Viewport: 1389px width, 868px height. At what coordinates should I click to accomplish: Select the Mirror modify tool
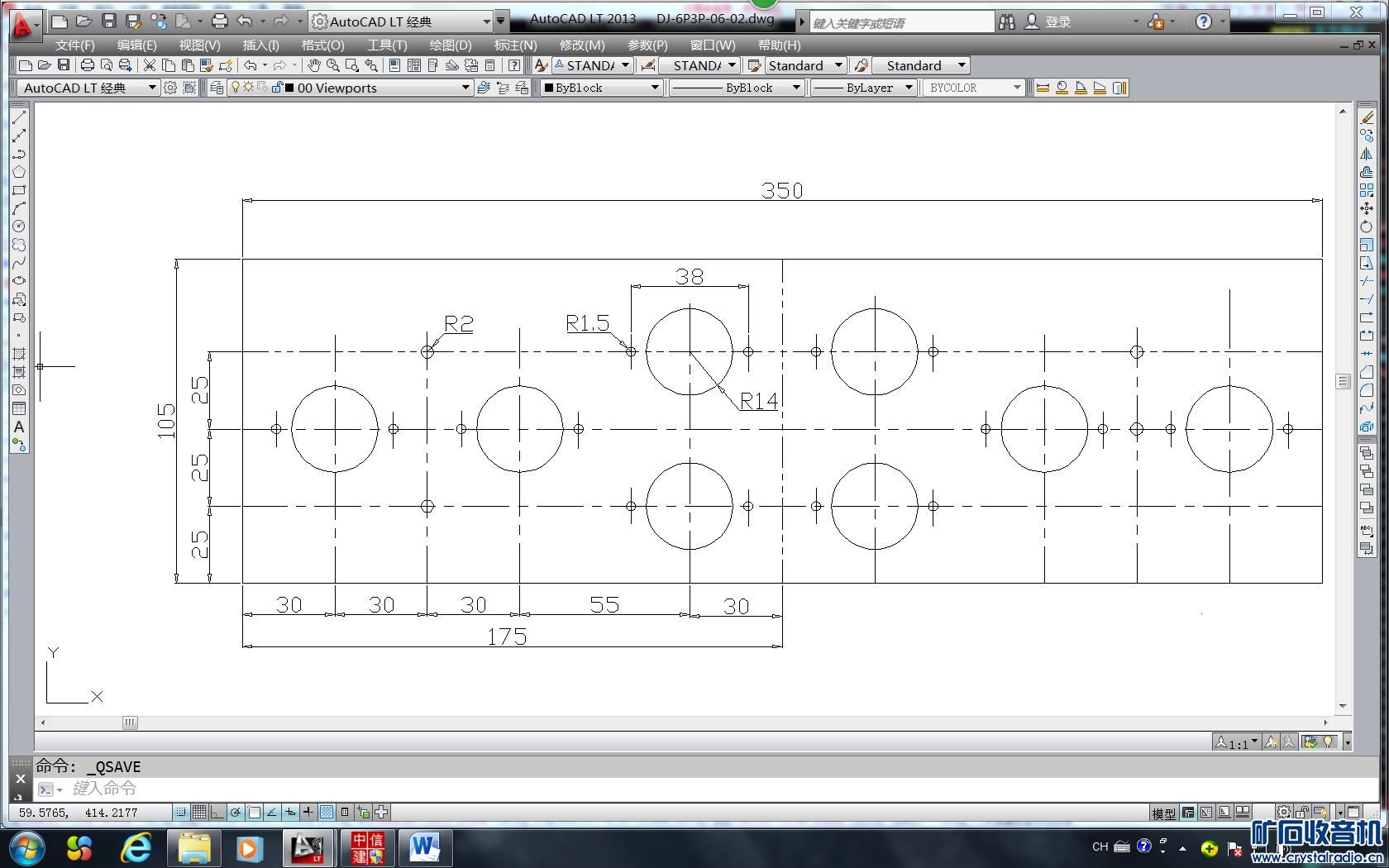point(1367,154)
